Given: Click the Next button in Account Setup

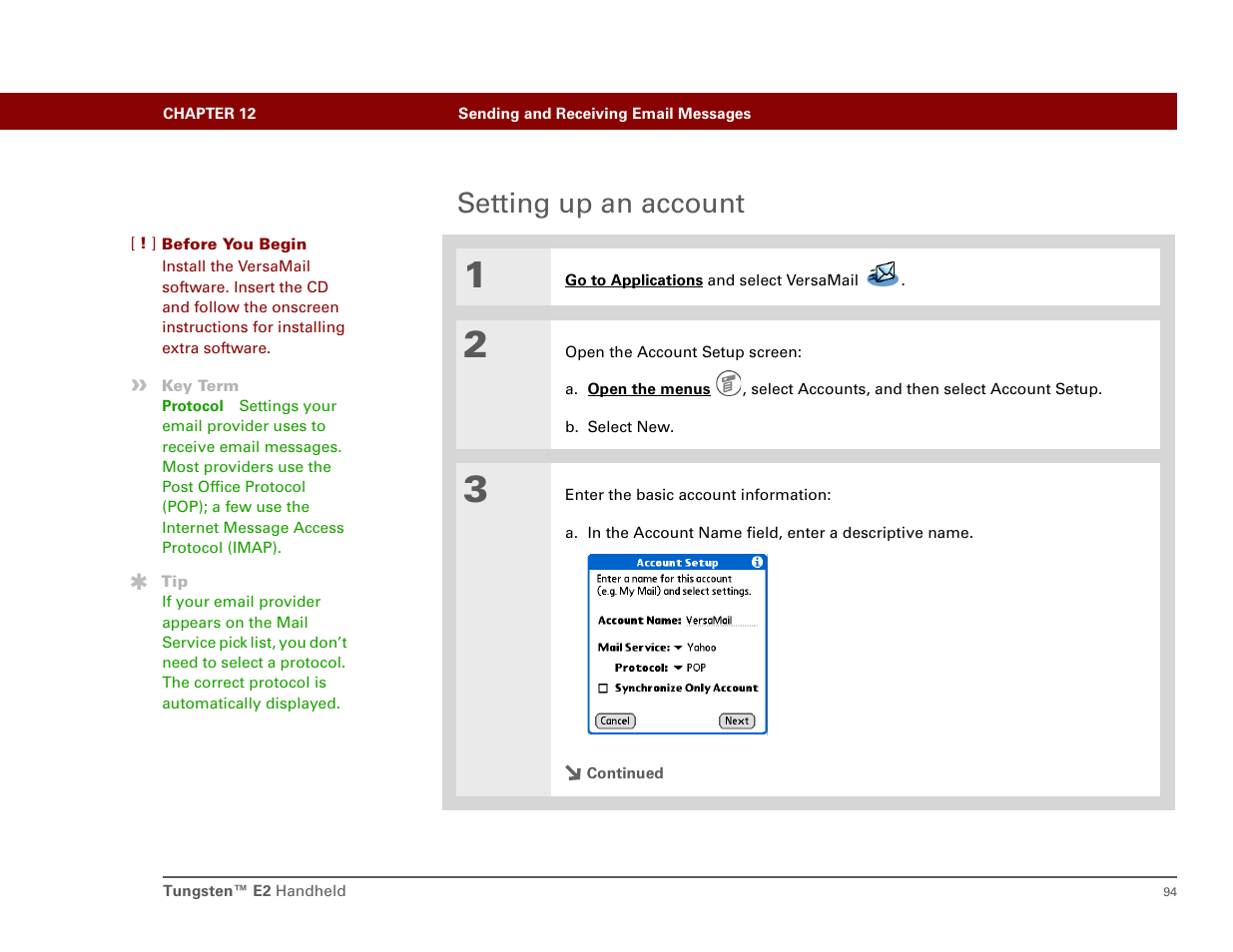Looking at the screenshot, I should point(737,720).
